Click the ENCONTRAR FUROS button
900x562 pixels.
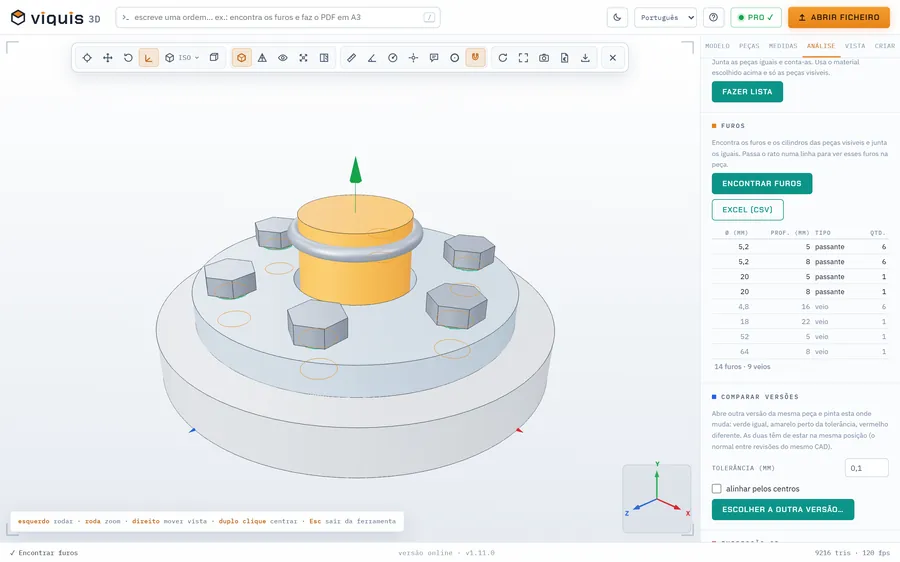click(x=762, y=183)
